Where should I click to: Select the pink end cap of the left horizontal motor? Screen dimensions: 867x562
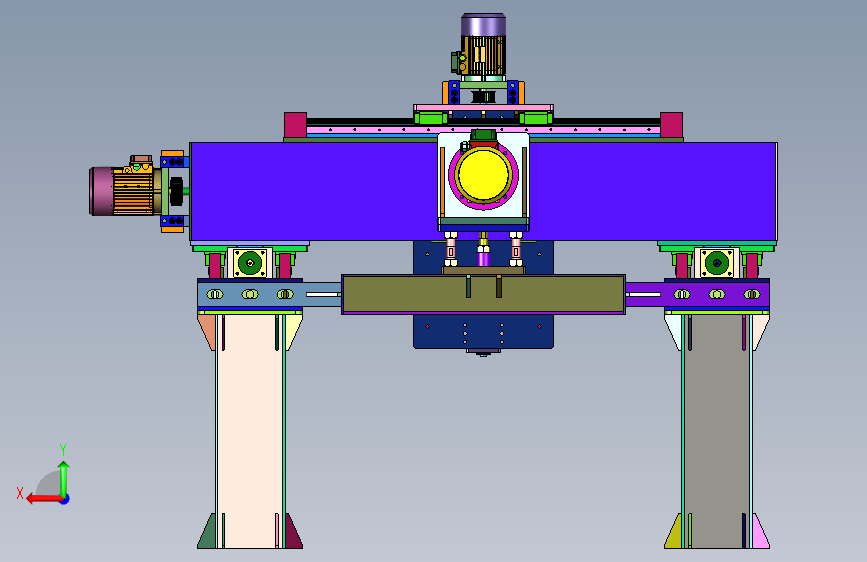[x=101, y=191]
